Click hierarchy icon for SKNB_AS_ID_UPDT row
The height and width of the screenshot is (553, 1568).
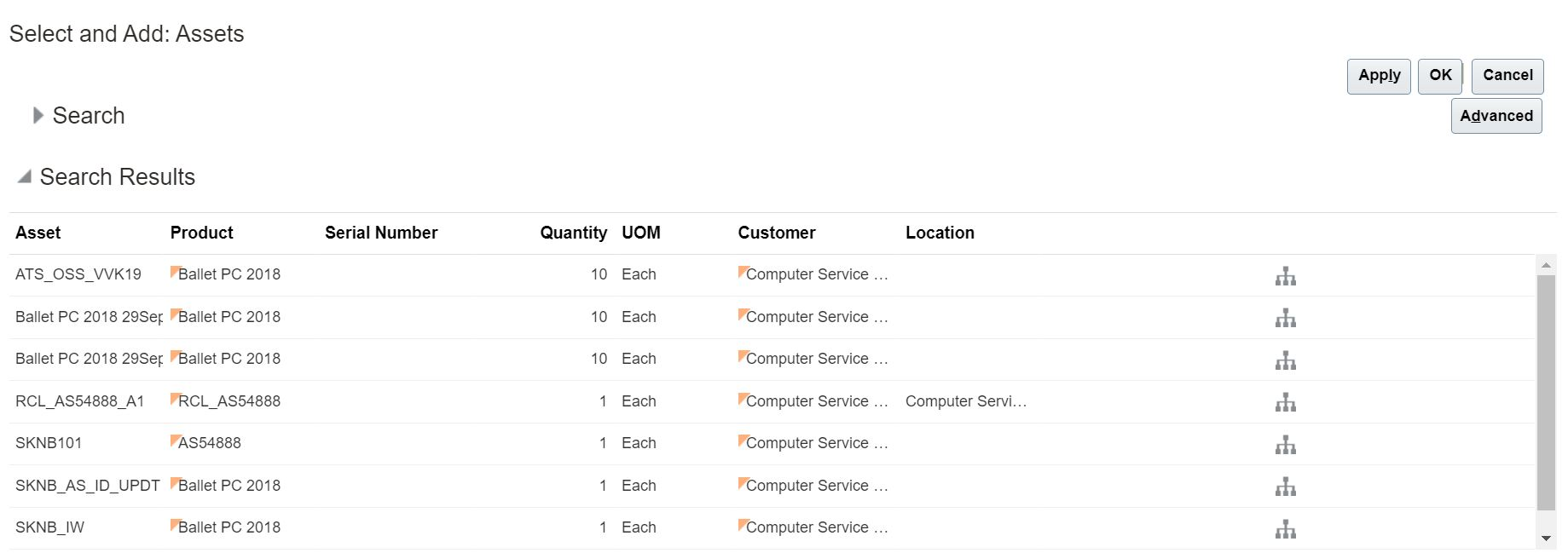(x=1285, y=487)
